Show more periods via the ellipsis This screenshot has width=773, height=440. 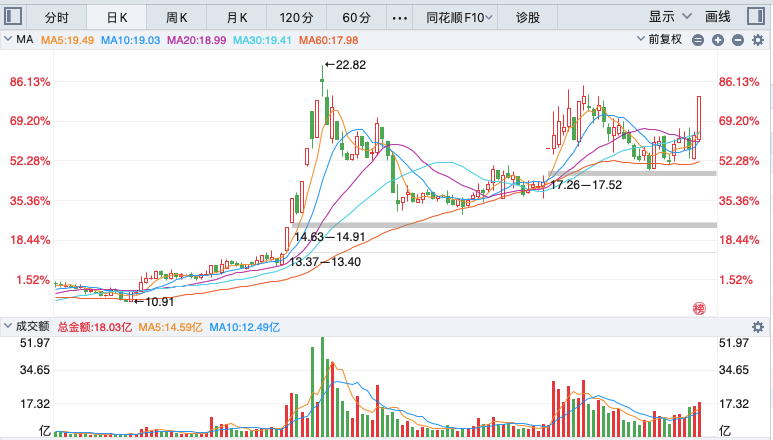tap(399, 18)
